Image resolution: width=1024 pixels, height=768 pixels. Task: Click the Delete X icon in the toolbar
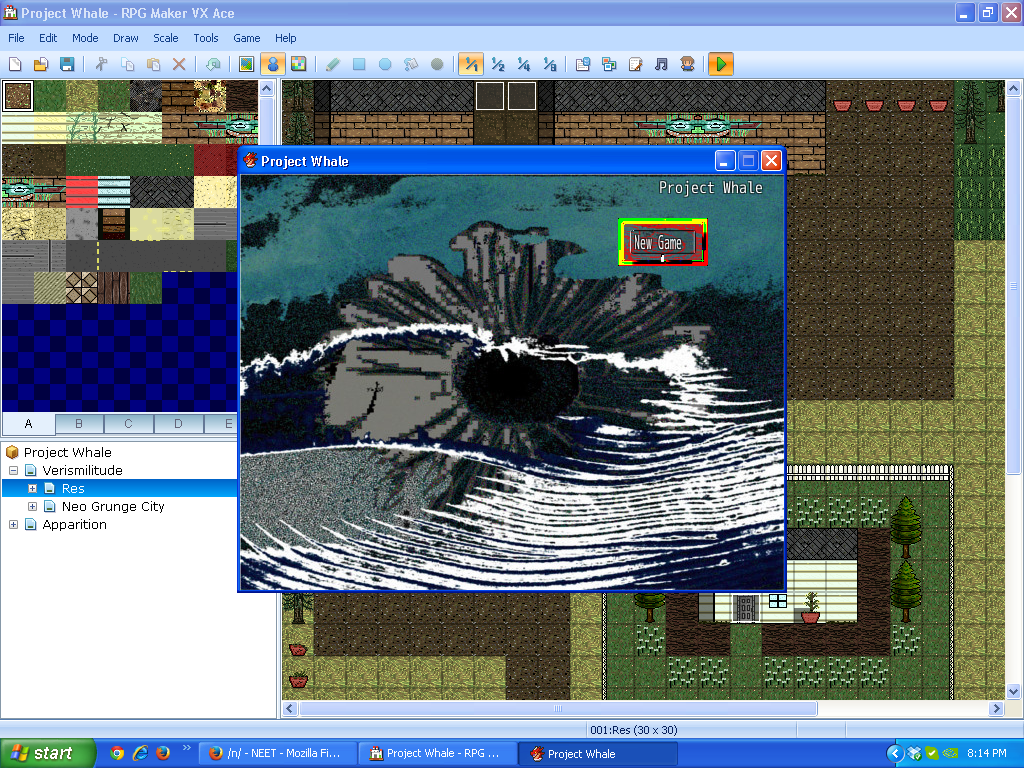coord(179,64)
